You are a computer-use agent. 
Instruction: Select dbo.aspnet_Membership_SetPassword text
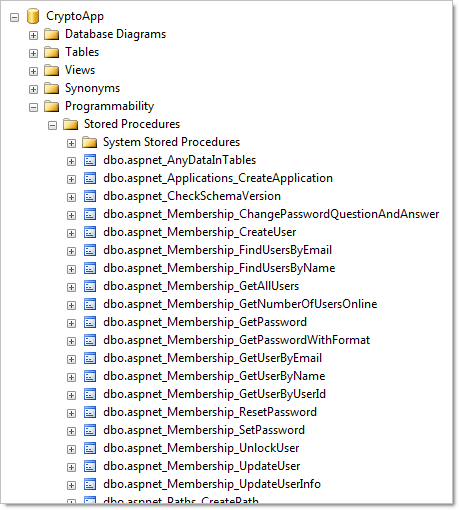(x=204, y=430)
